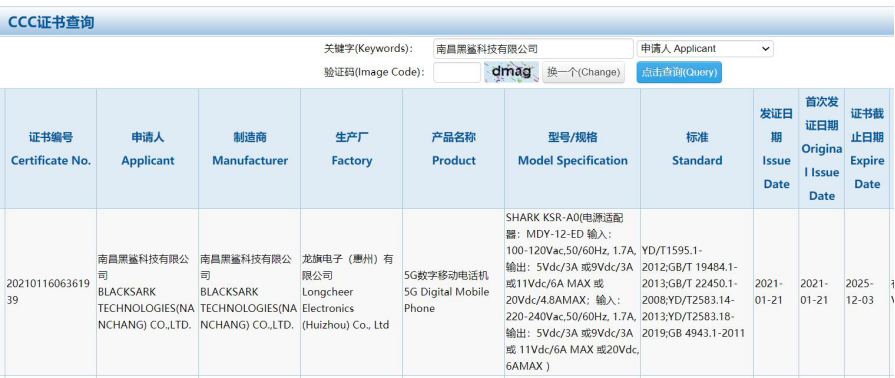The image size is (895, 378).
Task: Click the Original Issue Date column header
Action: point(822,149)
